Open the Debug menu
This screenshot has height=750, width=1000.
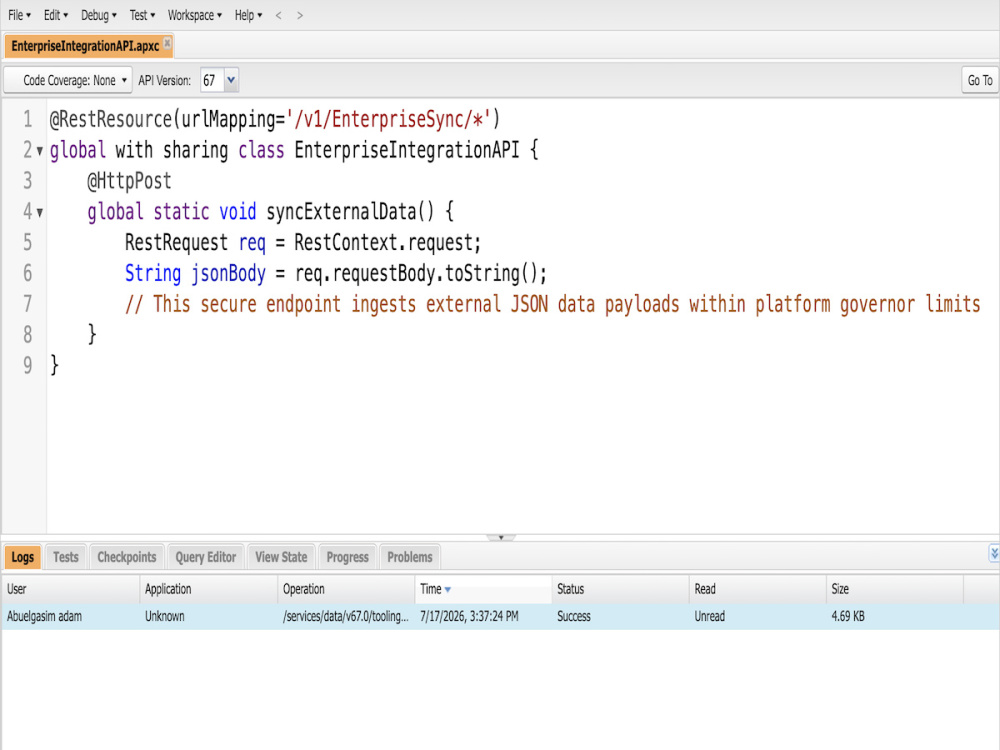click(x=98, y=15)
